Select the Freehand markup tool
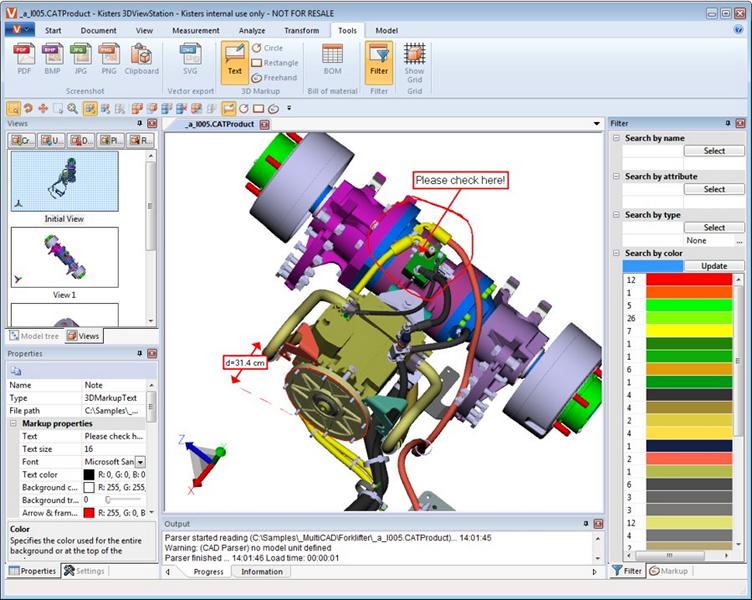This screenshot has height=600, width=752. [274, 78]
